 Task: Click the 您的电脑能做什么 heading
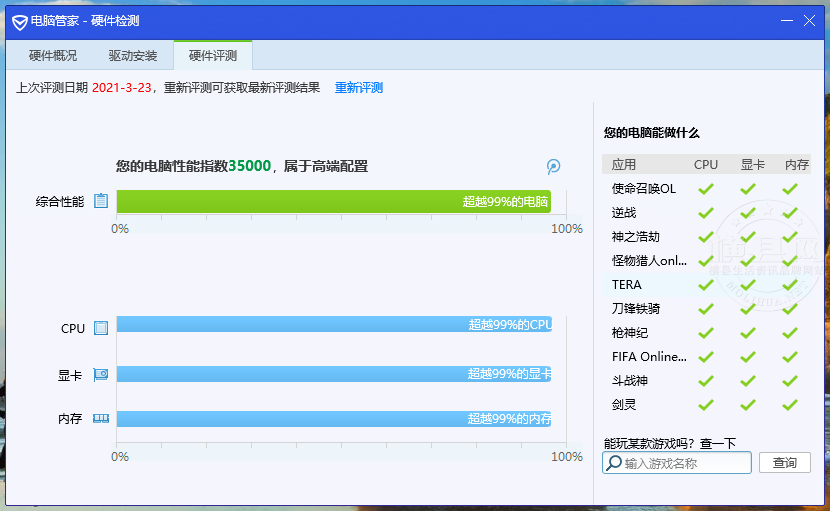[651, 132]
